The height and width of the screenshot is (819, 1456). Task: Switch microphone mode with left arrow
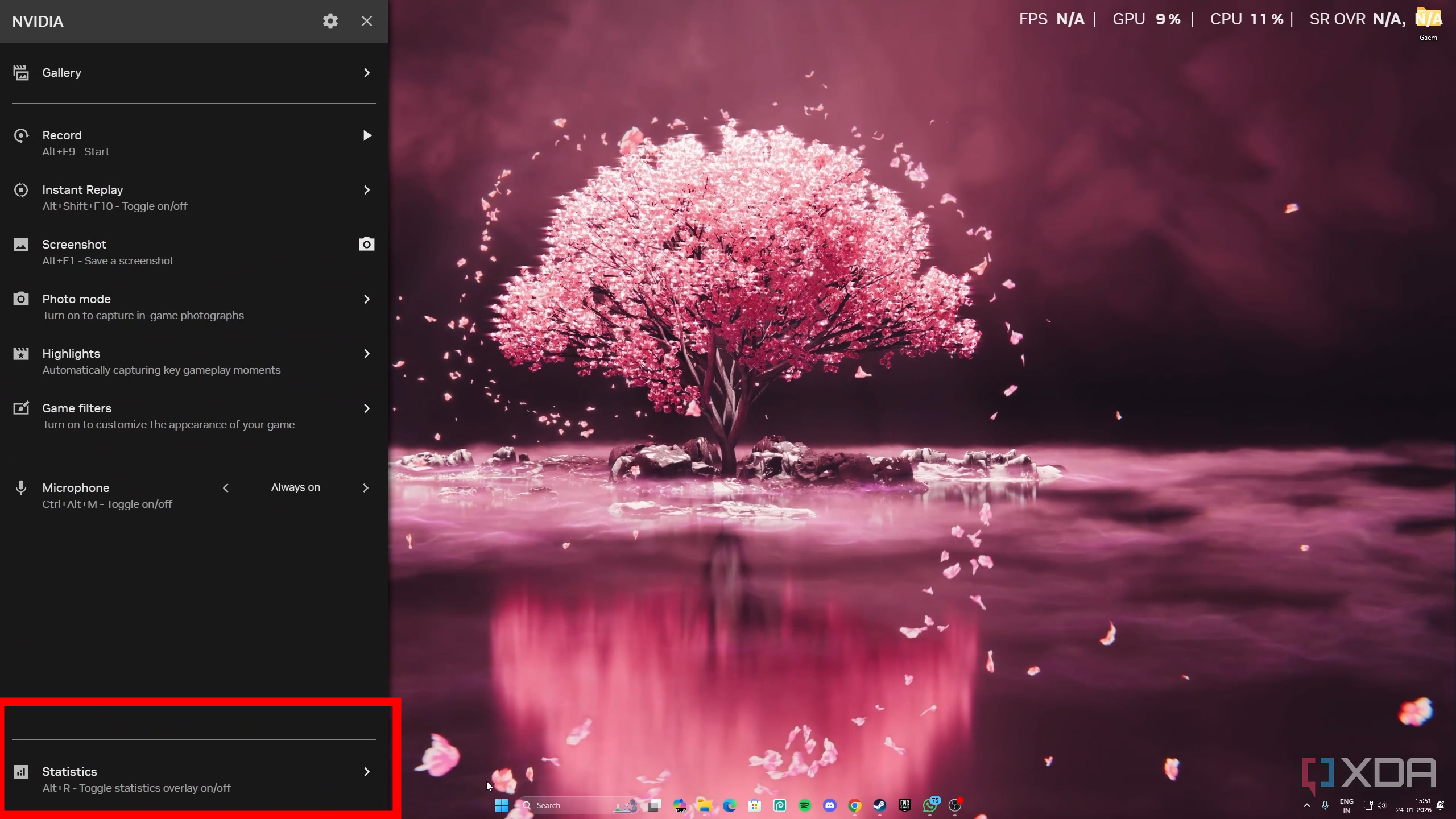pos(226,488)
